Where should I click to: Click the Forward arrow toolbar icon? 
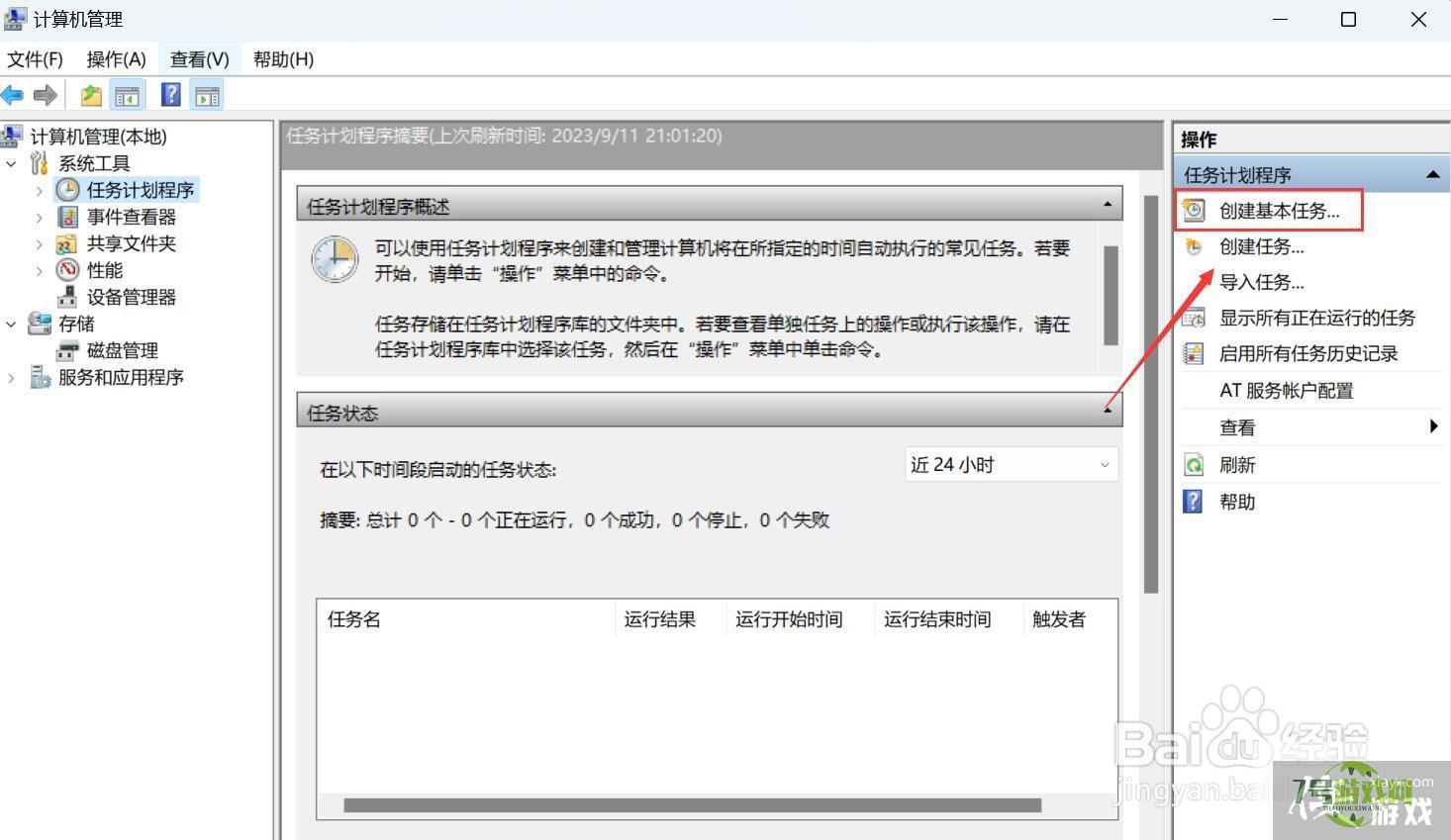click(x=45, y=96)
